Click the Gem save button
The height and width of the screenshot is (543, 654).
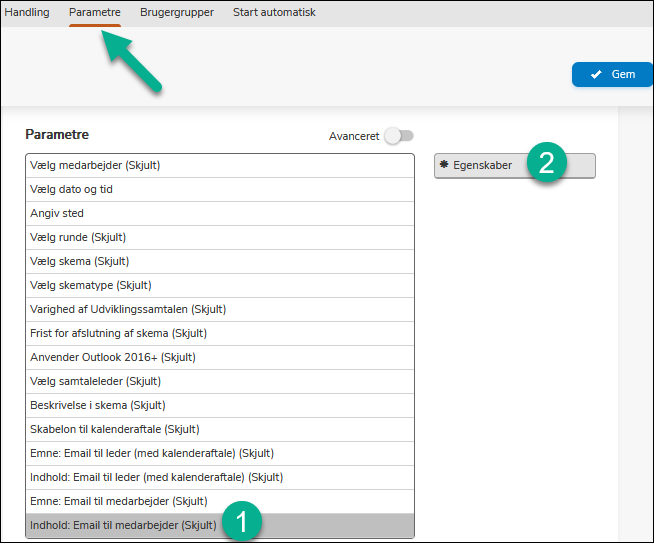coord(612,74)
